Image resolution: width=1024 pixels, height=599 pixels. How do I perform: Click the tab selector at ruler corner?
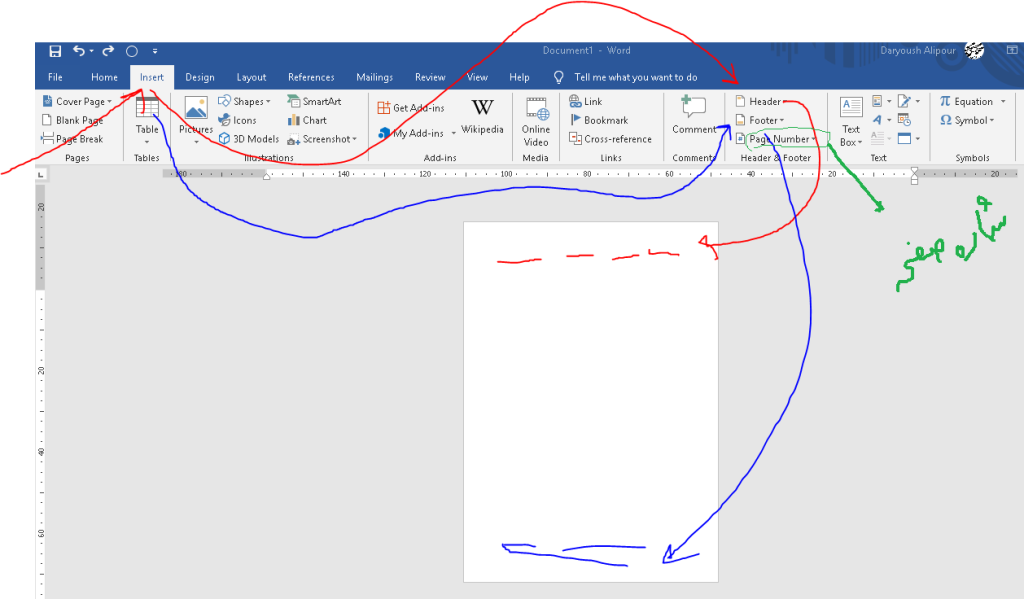(41, 175)
